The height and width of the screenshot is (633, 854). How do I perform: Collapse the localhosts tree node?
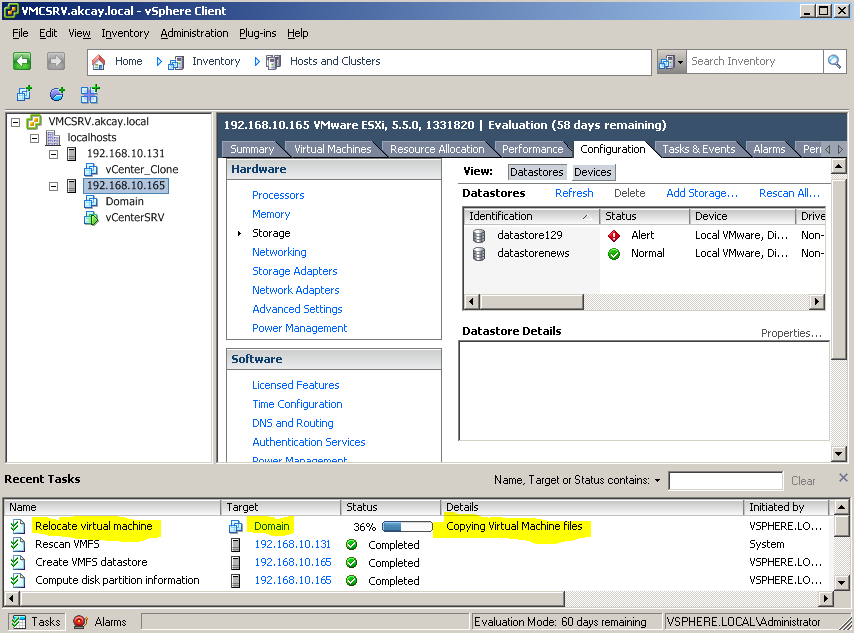[x=34, y=138]
